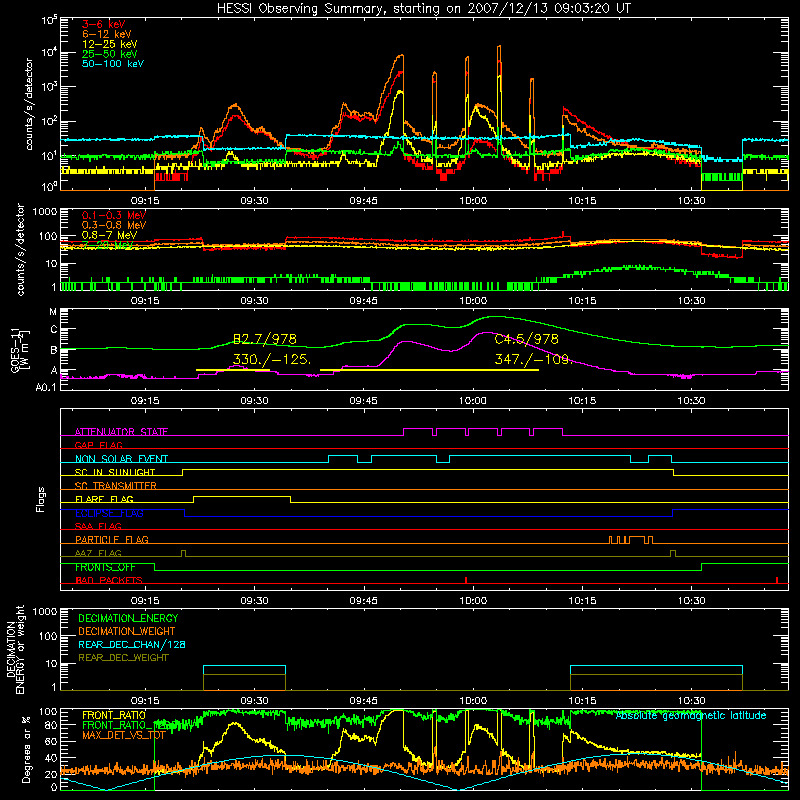Click the BAD_PACKETS flag label

(109, 581)
